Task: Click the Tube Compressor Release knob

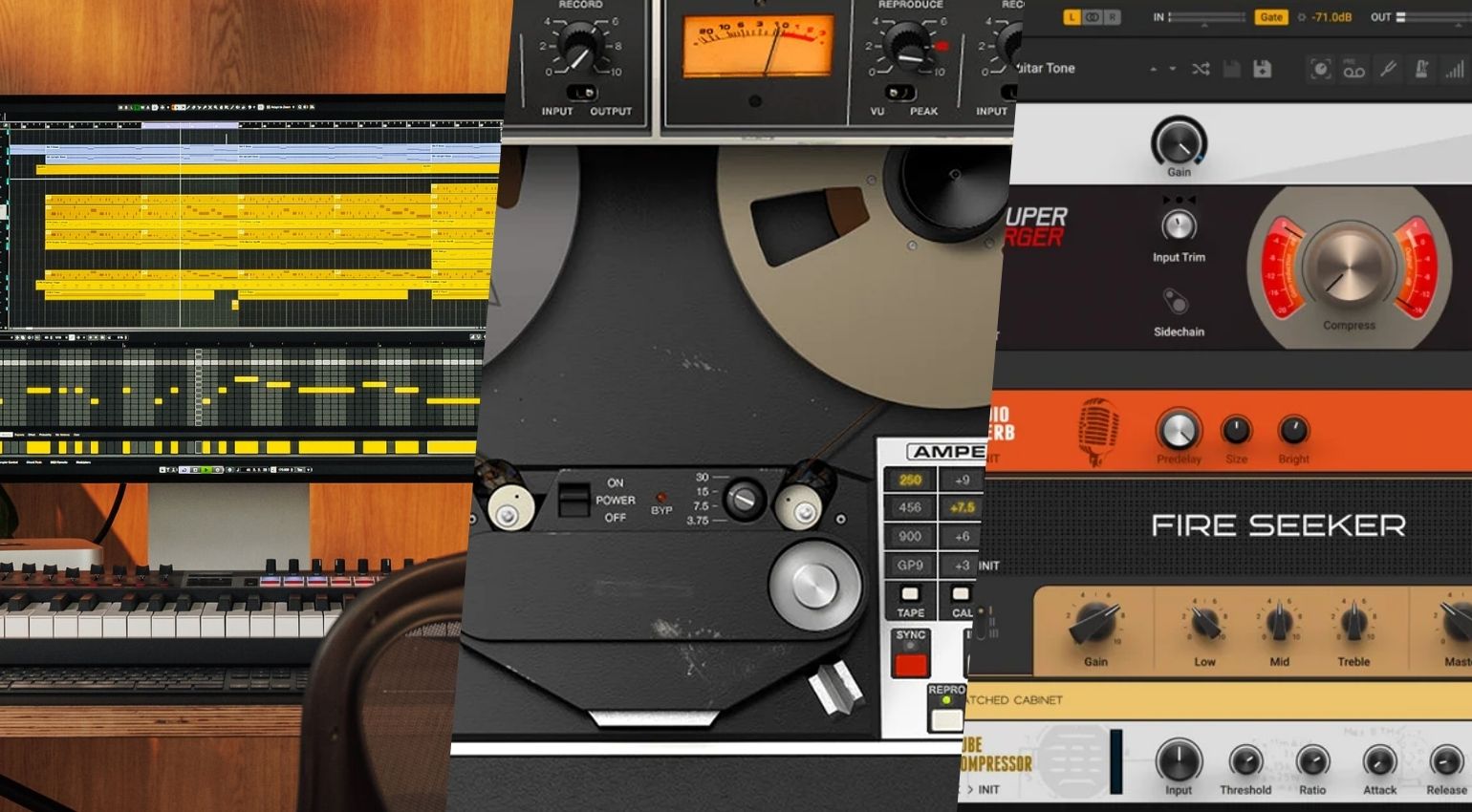Action: click(1446, 761)
